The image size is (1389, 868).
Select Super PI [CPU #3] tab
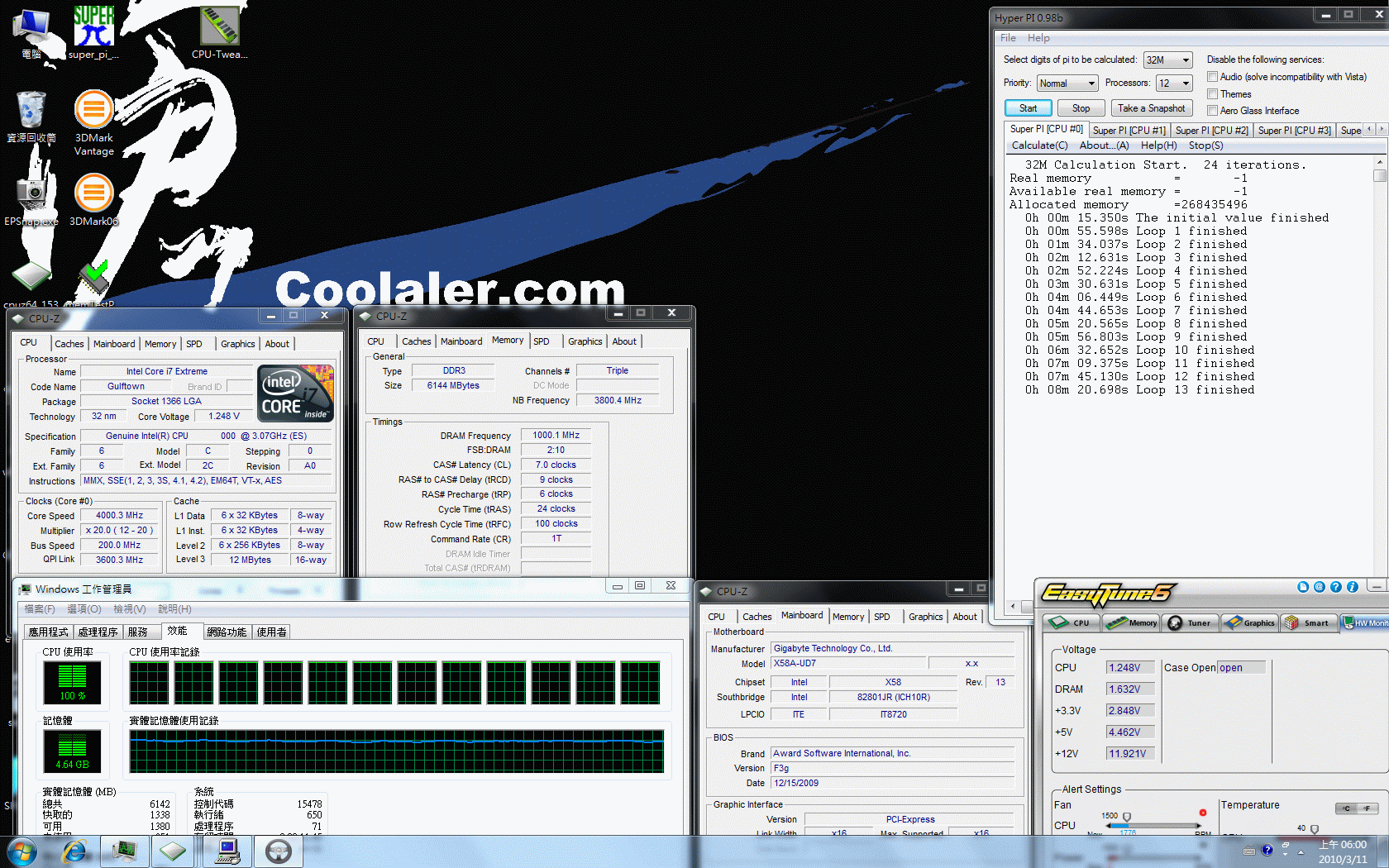pyautogui.click(x=1294, y=131)
